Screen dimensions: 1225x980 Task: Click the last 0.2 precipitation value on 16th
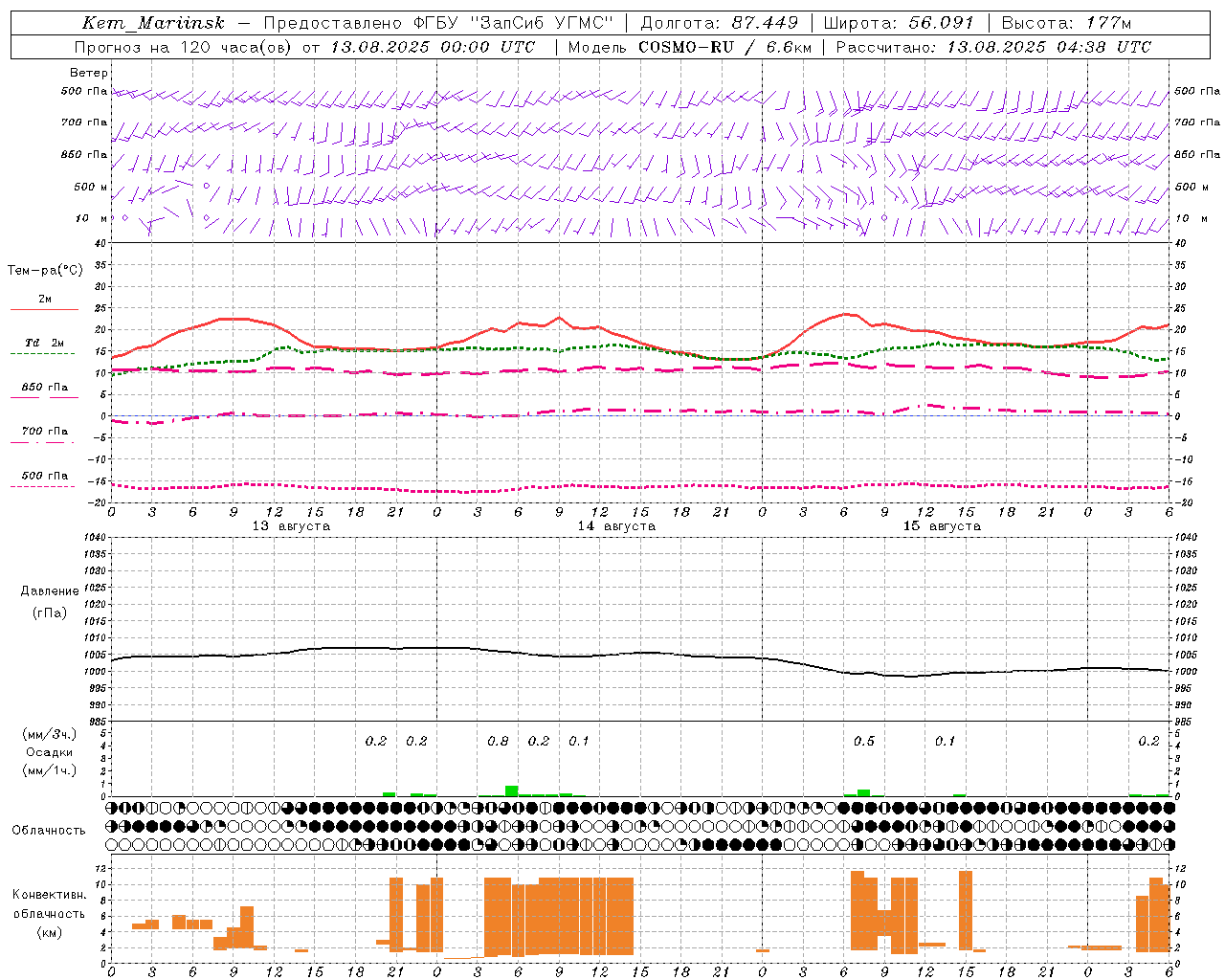tap(1148, 742)
